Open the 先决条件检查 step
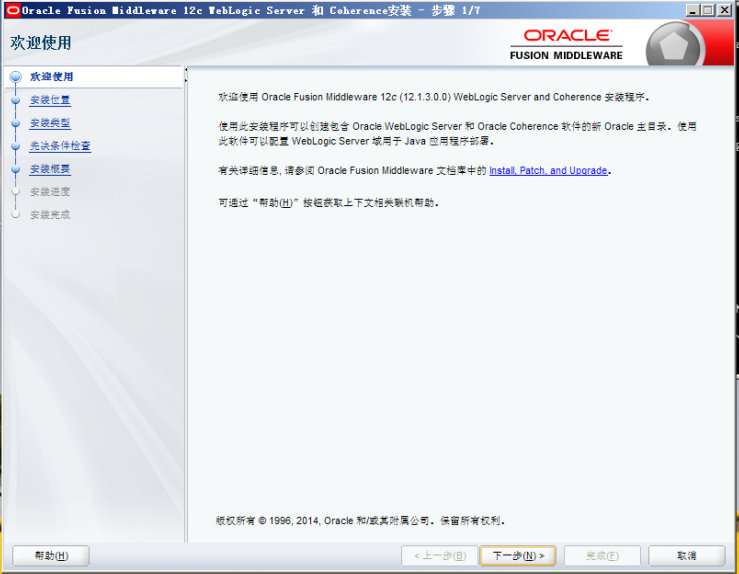 [60, 146]
